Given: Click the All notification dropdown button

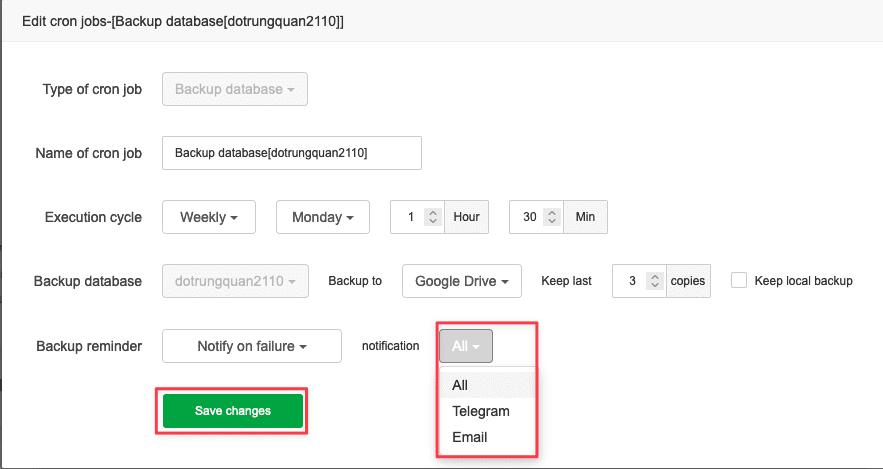Looking at the screenshot, I should [x=465, y=346].
